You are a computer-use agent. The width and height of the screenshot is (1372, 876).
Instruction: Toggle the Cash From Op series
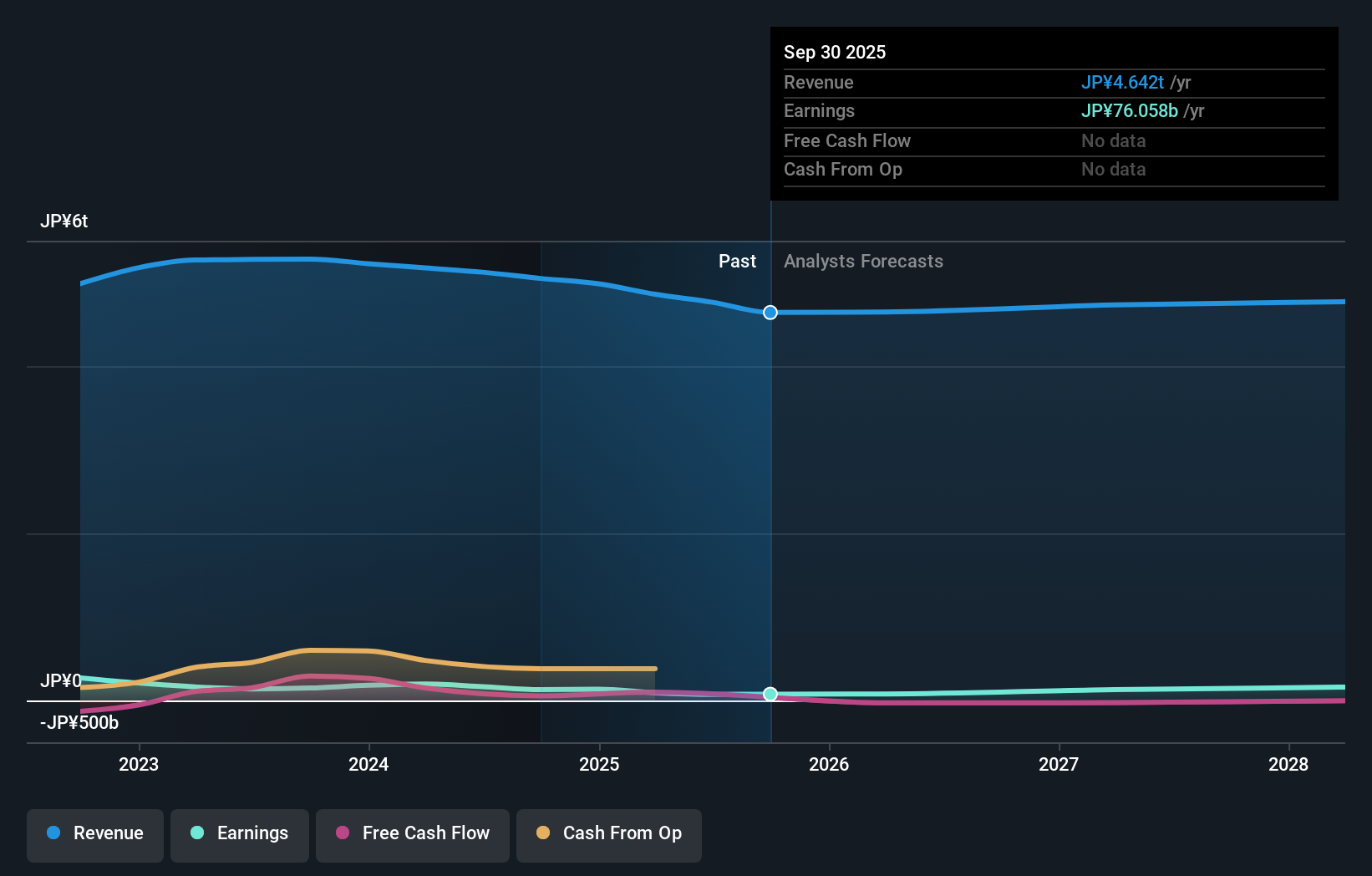point(608,833)
